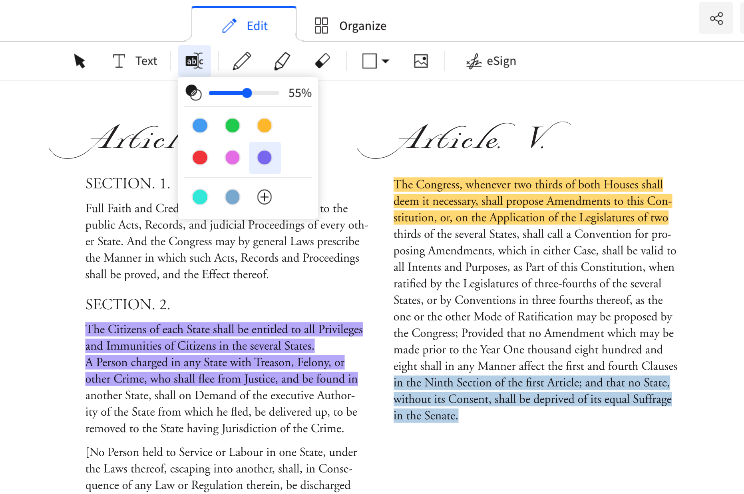Click the Text tool
Viewport: 744px width, 494px height.
pos(134,61)
